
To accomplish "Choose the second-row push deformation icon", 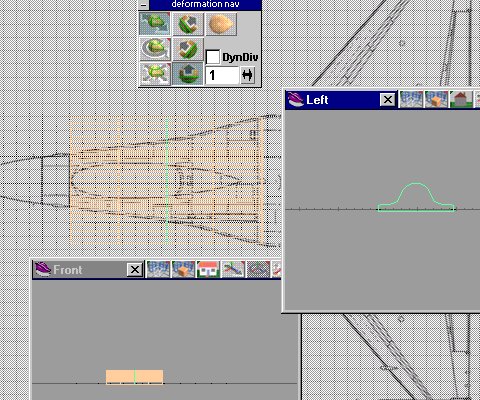I will point(188,49).
